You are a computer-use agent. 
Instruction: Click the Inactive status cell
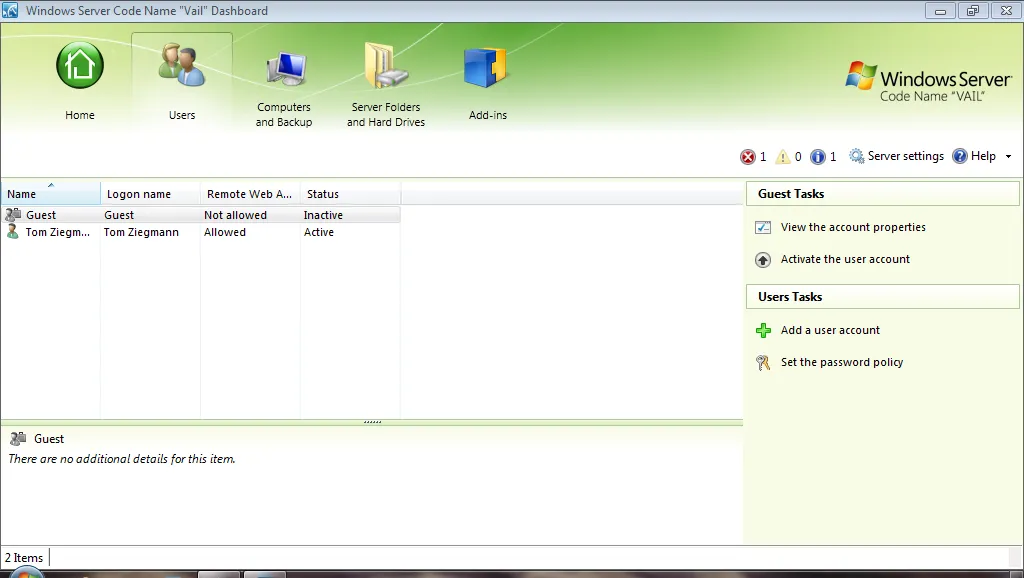click(x=323, y=215)
